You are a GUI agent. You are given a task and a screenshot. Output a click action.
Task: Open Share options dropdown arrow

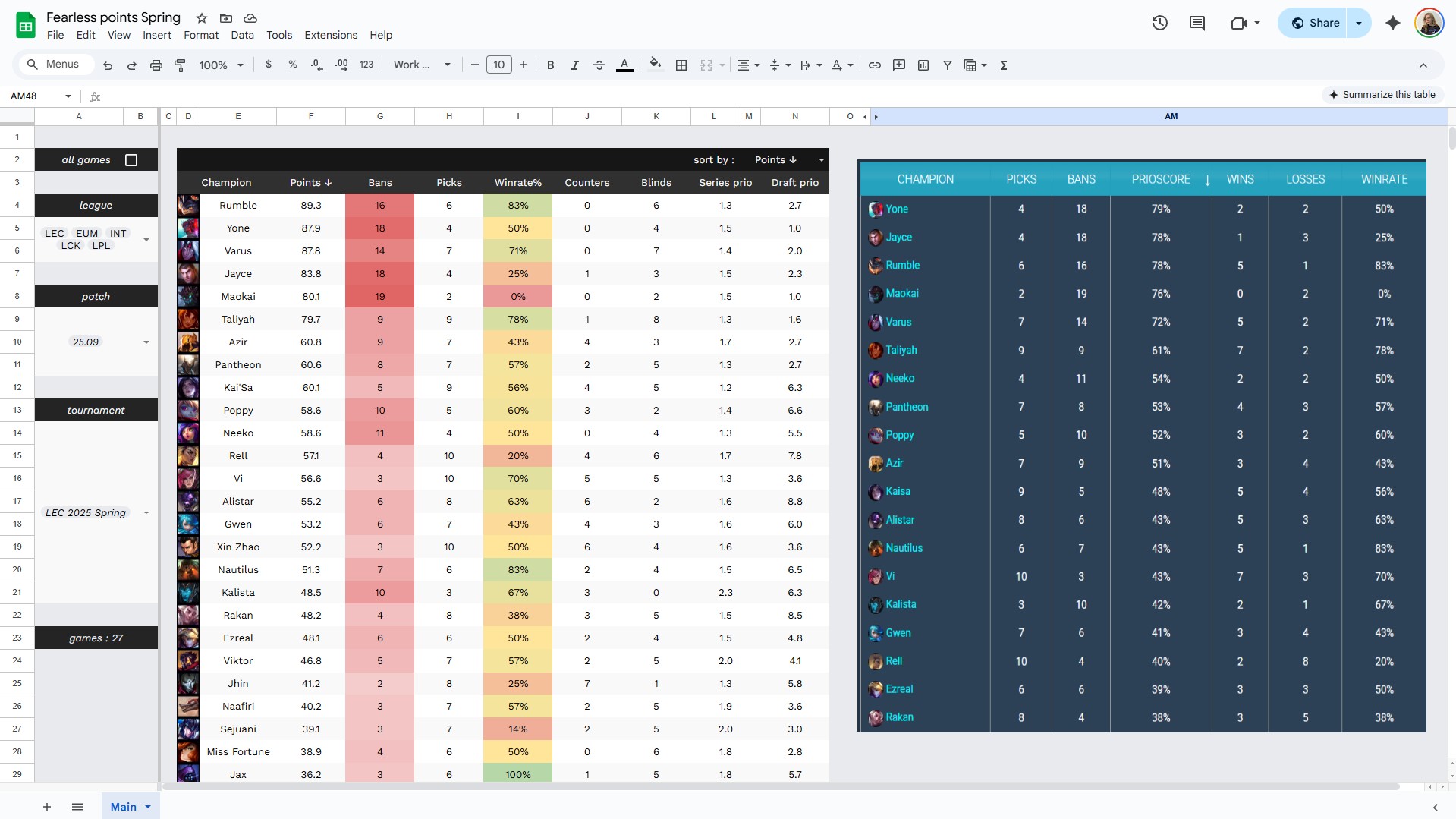(1359, 23)
